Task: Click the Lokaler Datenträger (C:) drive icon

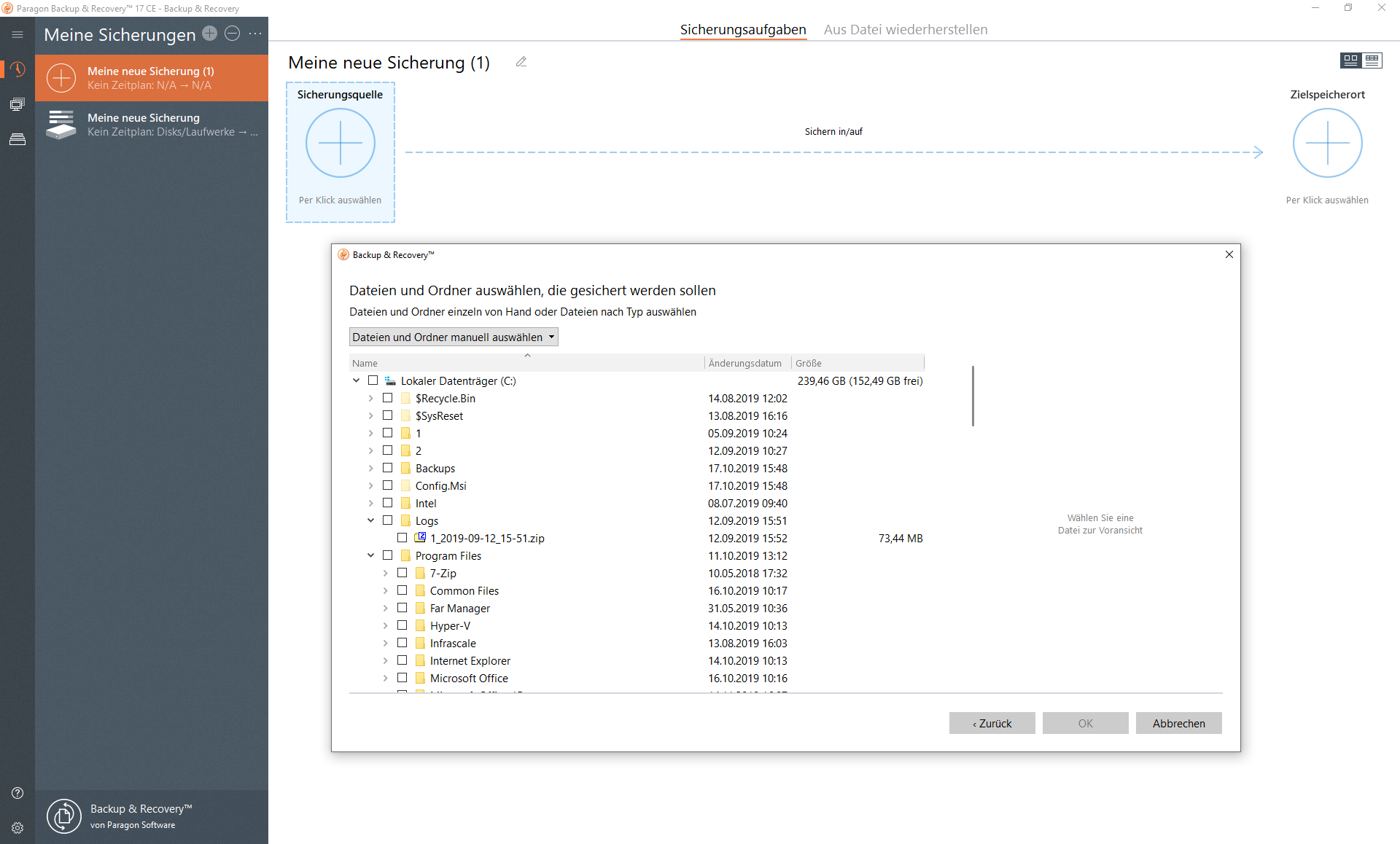Action: 391,380
